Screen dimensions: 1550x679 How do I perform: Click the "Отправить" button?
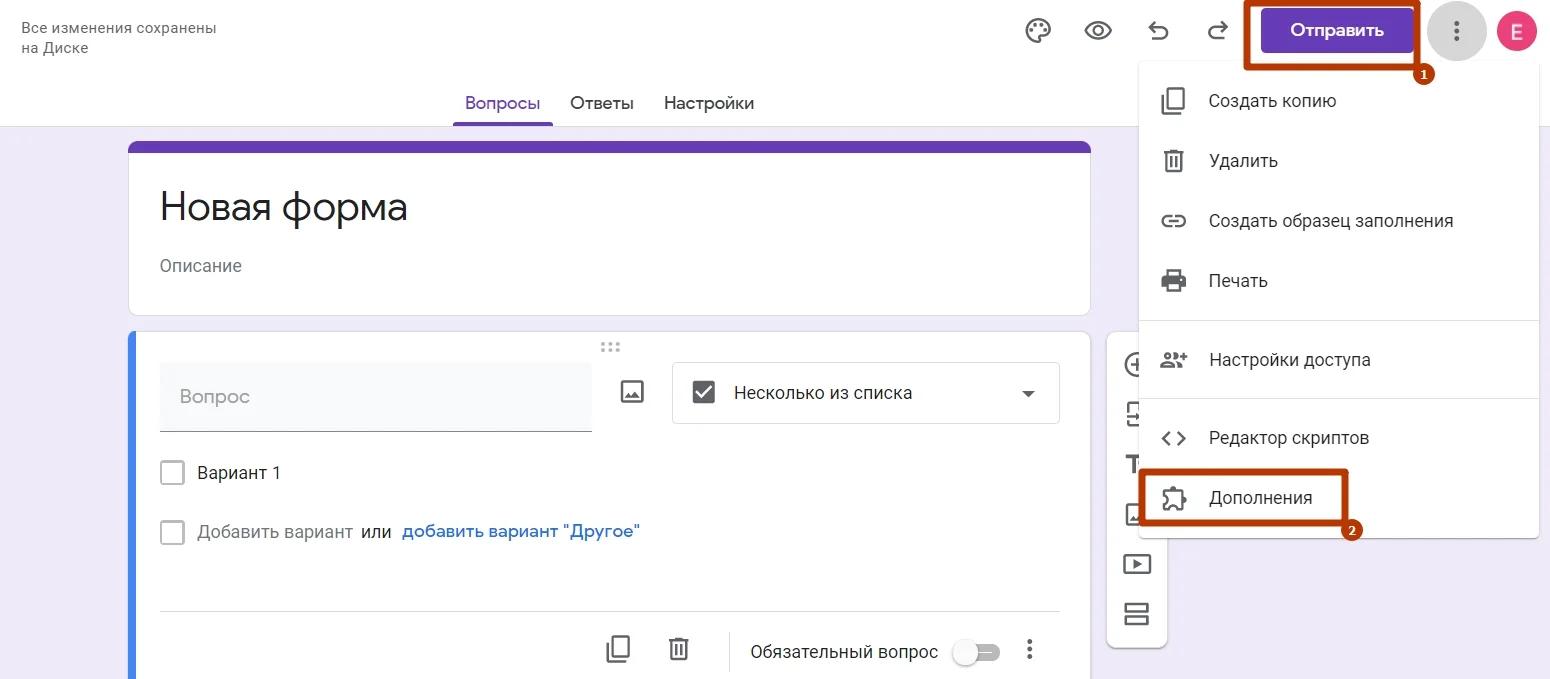1336,31
